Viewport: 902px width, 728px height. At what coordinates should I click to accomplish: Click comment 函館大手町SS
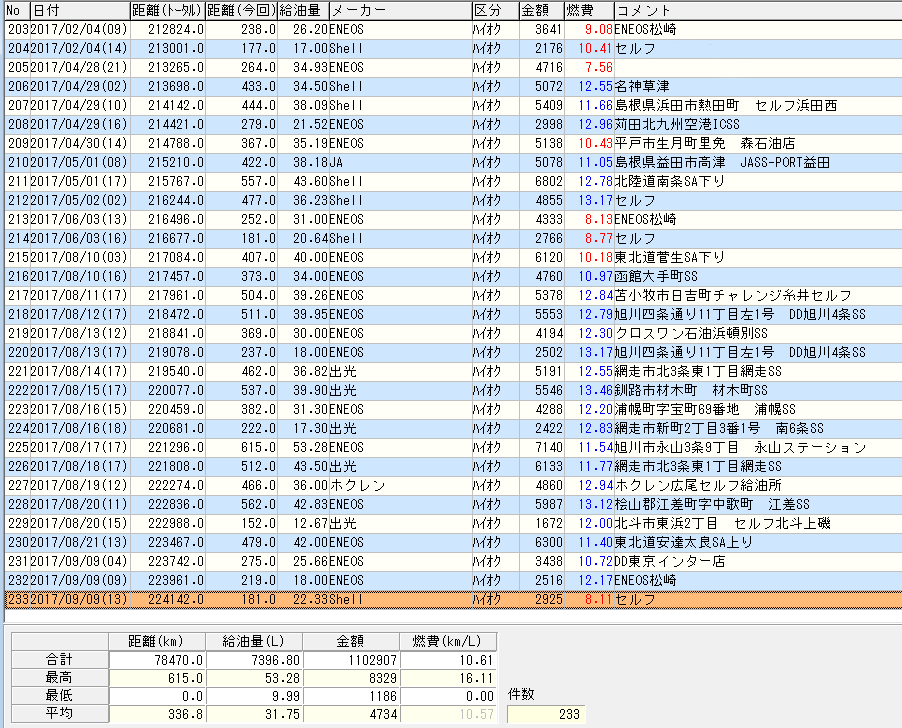pyautogui.click(x=656, y=276)
